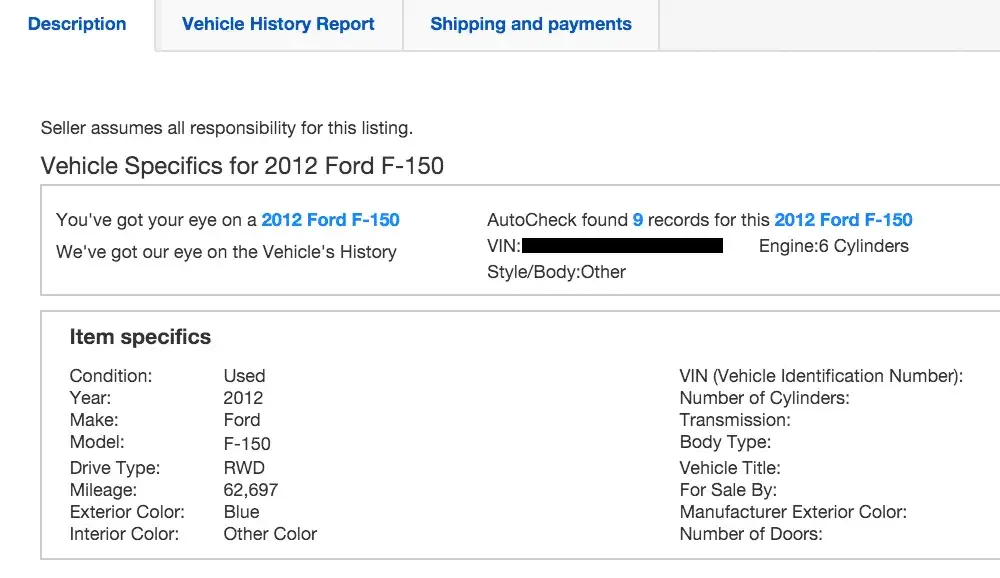Screen dimensions: 1000x578
Task: Click the Item specifics heading
Action: (x=140, y=337)
